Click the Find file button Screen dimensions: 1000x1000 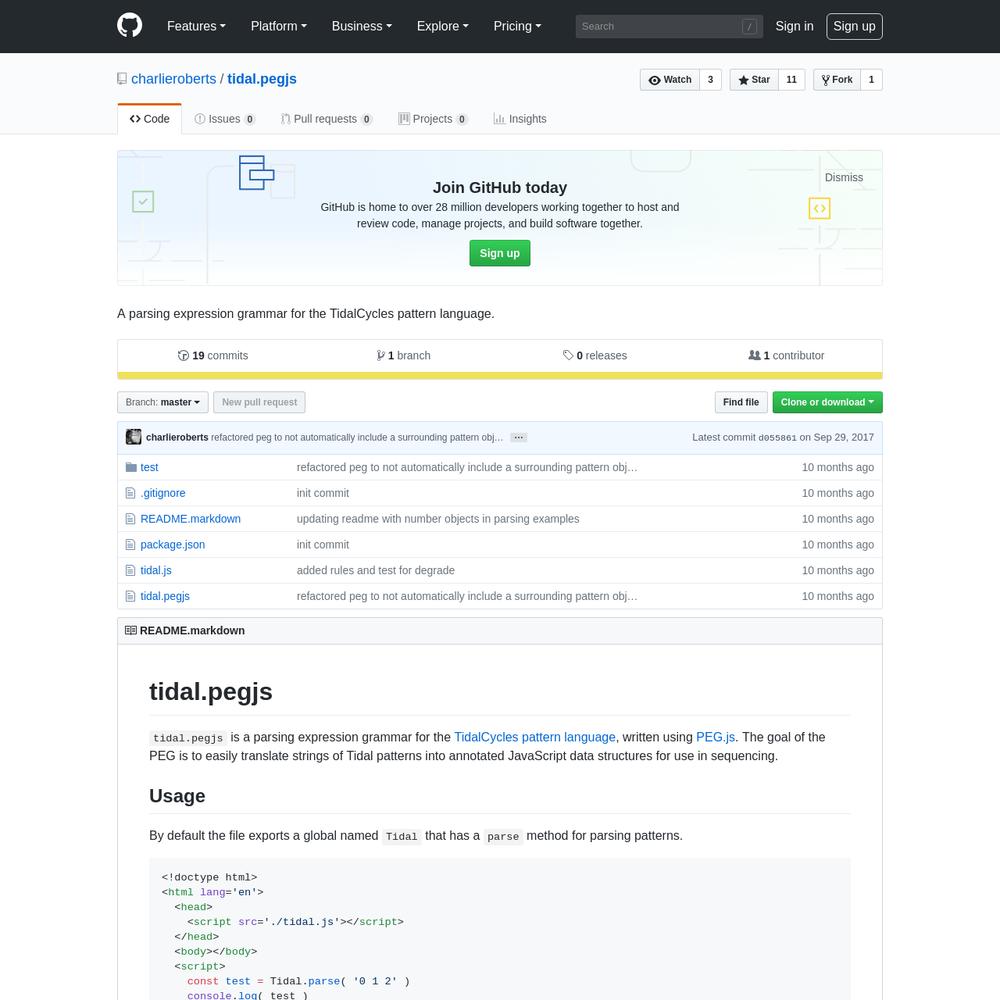coord(740,402)
